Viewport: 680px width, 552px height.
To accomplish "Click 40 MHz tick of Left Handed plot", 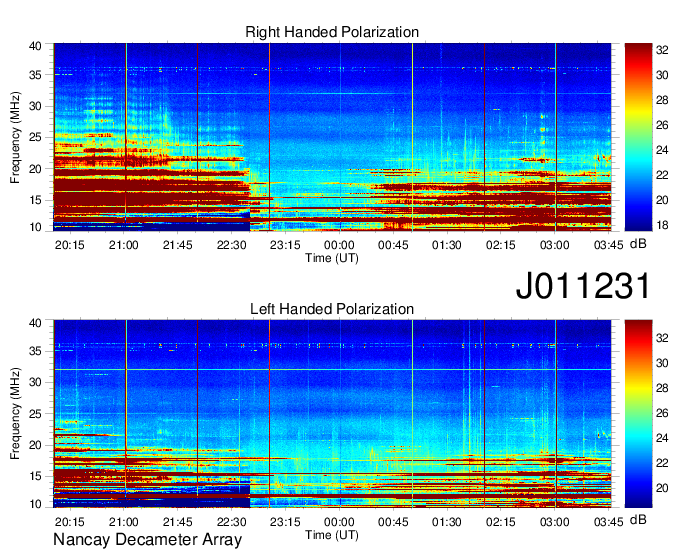I will click(35, 323).
